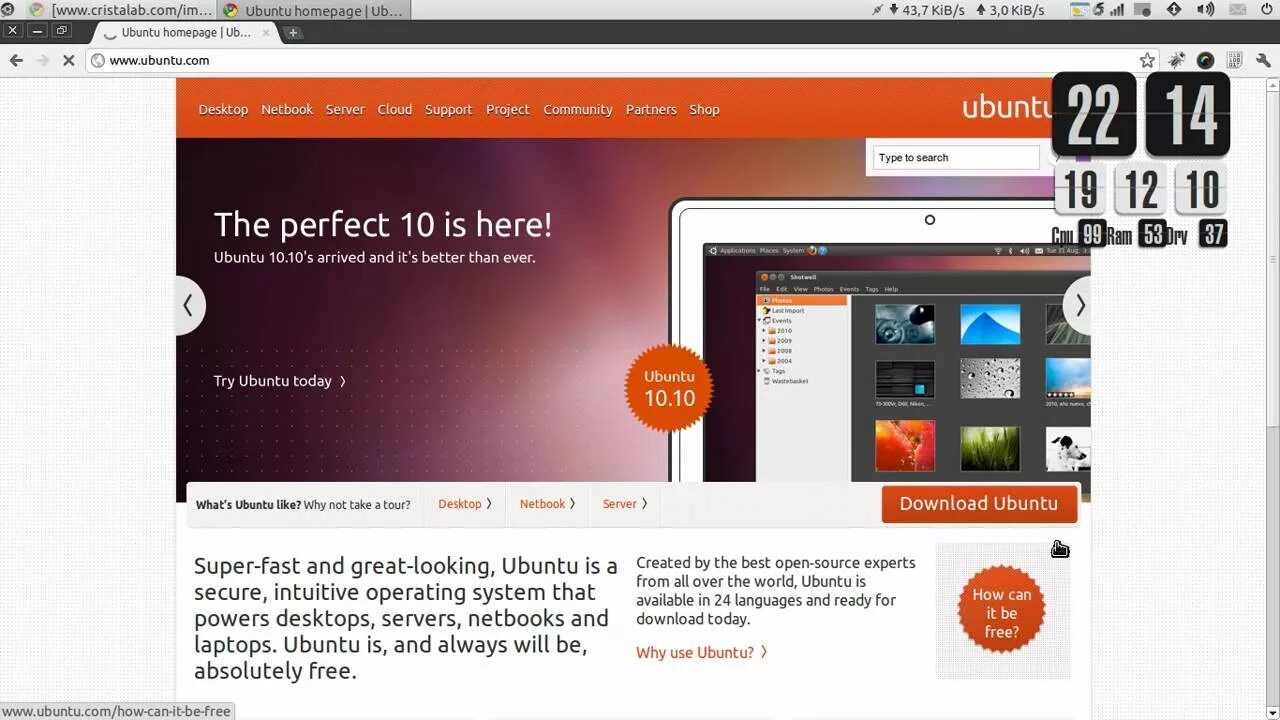Click the Cpu 99 usage widget
This screenshot has height=720, width=1280.
[1078, 235]
